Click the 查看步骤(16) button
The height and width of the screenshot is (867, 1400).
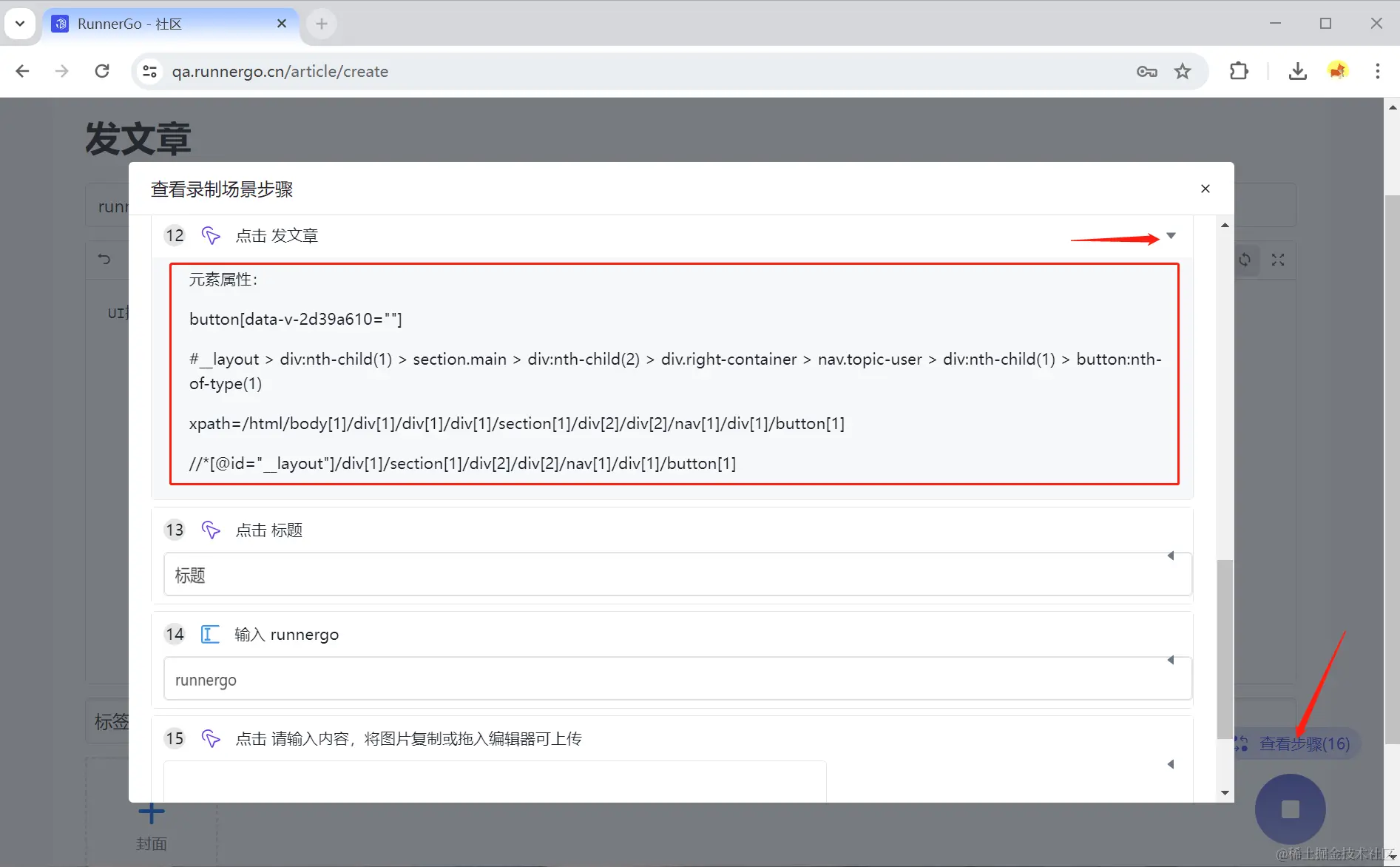click(x=1297, y=743)
